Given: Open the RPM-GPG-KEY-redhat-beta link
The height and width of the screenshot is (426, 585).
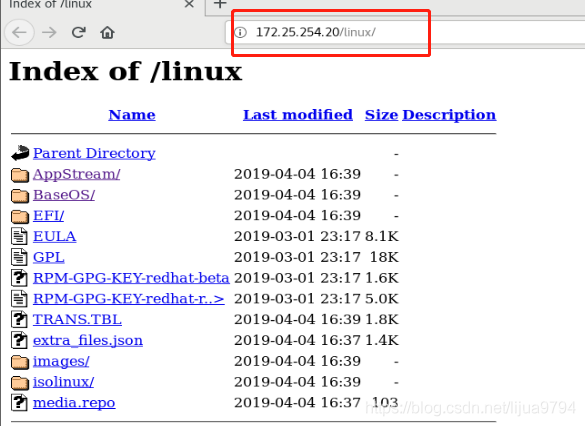Looking at the screenshot, I should coord(131,278).
